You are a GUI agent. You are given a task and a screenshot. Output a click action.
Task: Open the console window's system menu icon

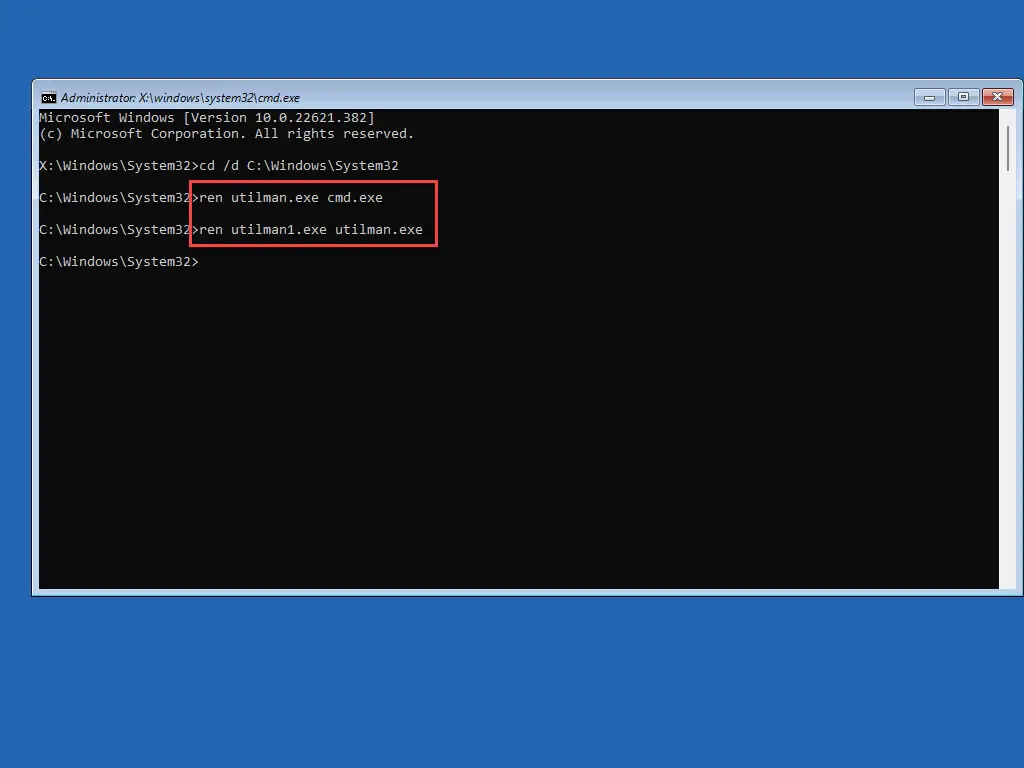tap(49, 97)
